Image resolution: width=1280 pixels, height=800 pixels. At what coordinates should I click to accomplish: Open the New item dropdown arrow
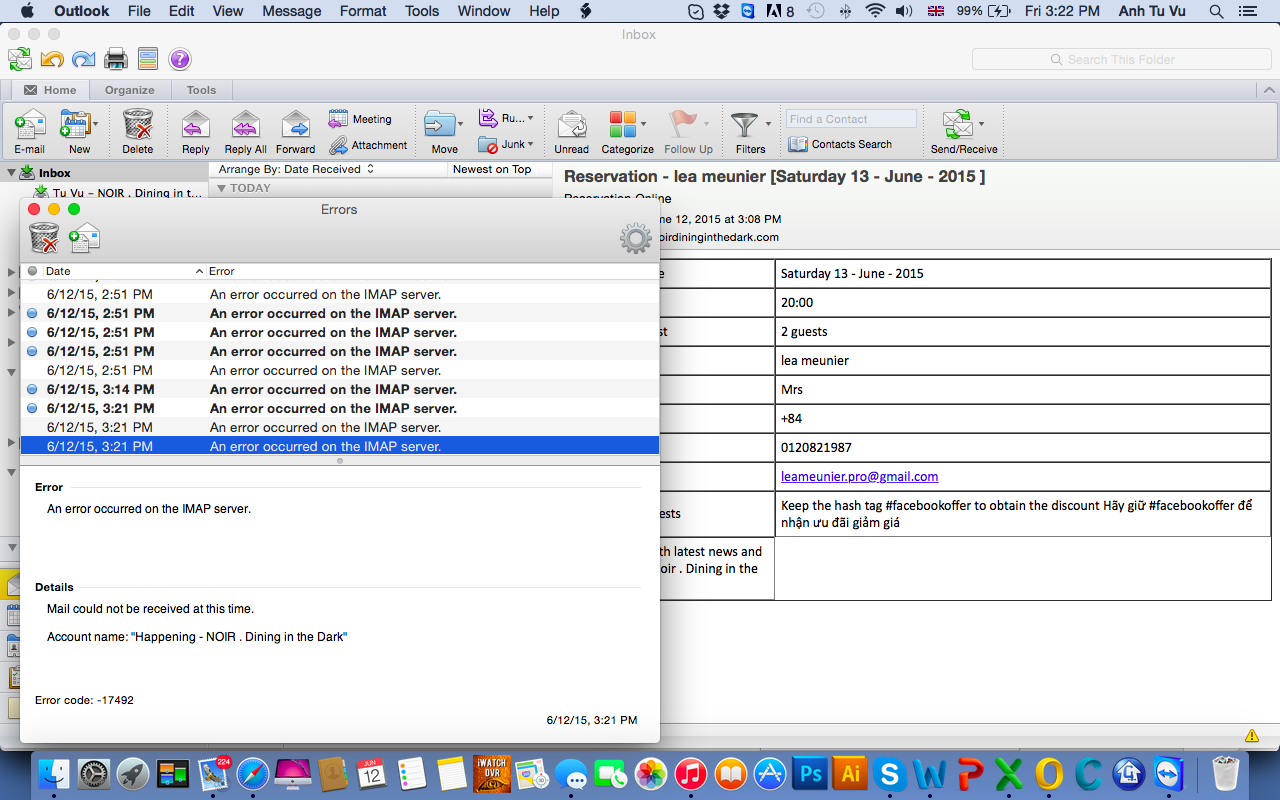coord(96,124)
